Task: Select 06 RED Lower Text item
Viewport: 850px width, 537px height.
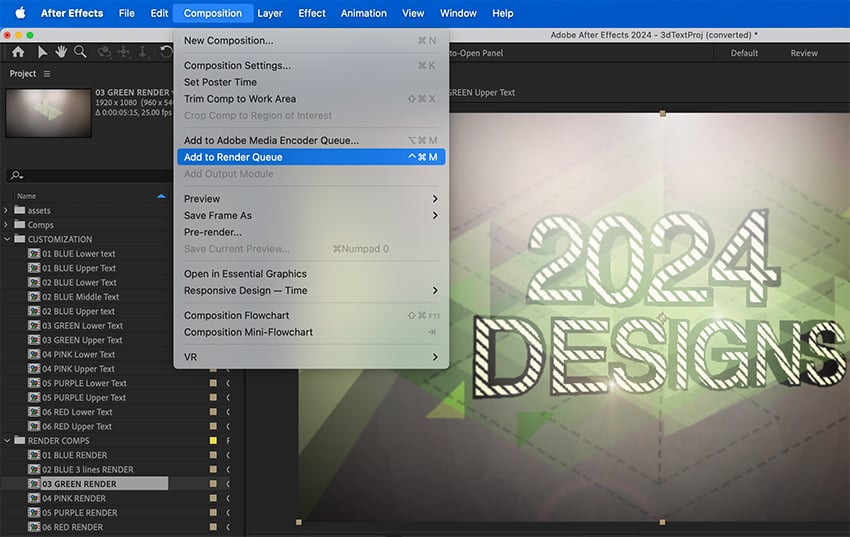Action: pos(78,412)
